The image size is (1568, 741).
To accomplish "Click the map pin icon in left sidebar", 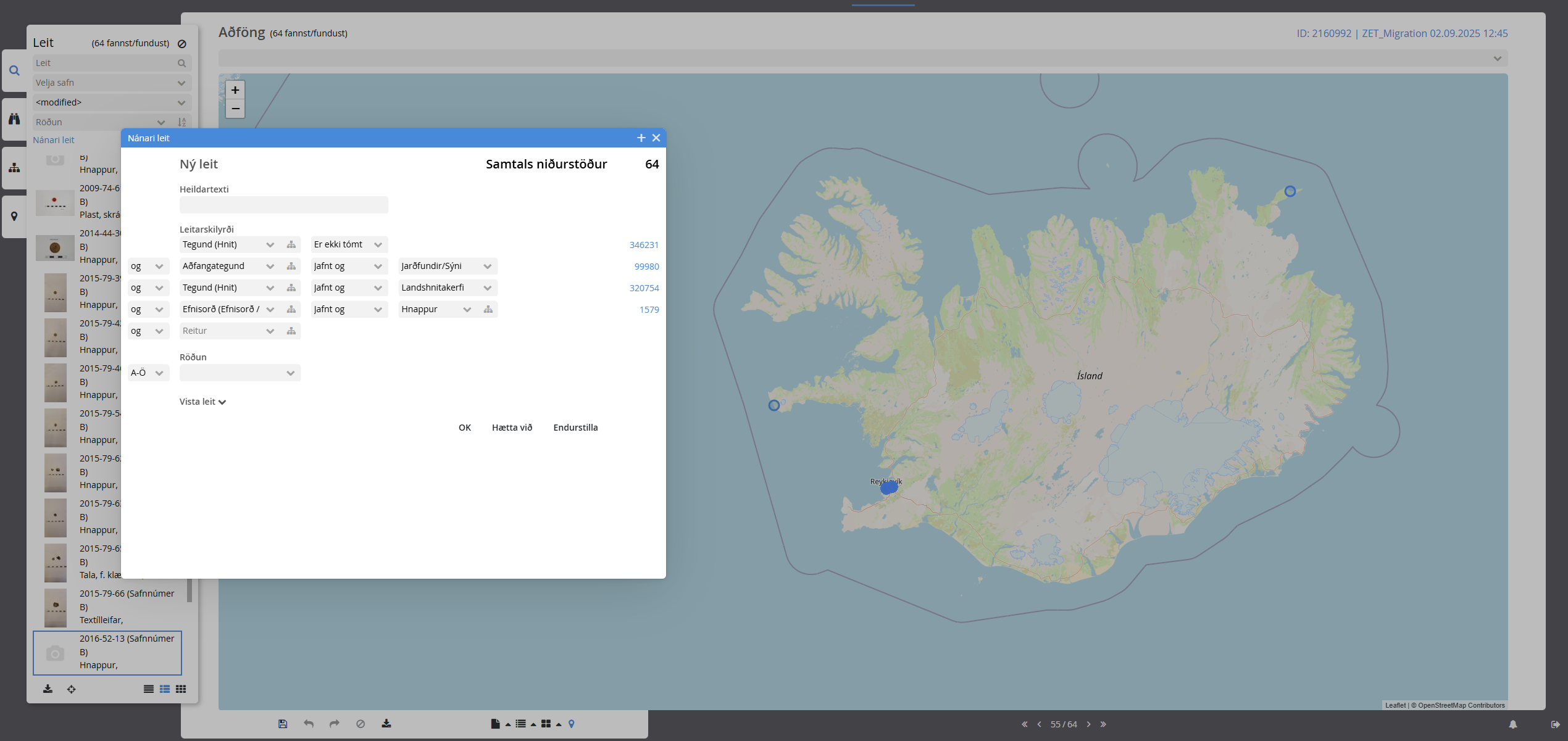I will point(14,217).
